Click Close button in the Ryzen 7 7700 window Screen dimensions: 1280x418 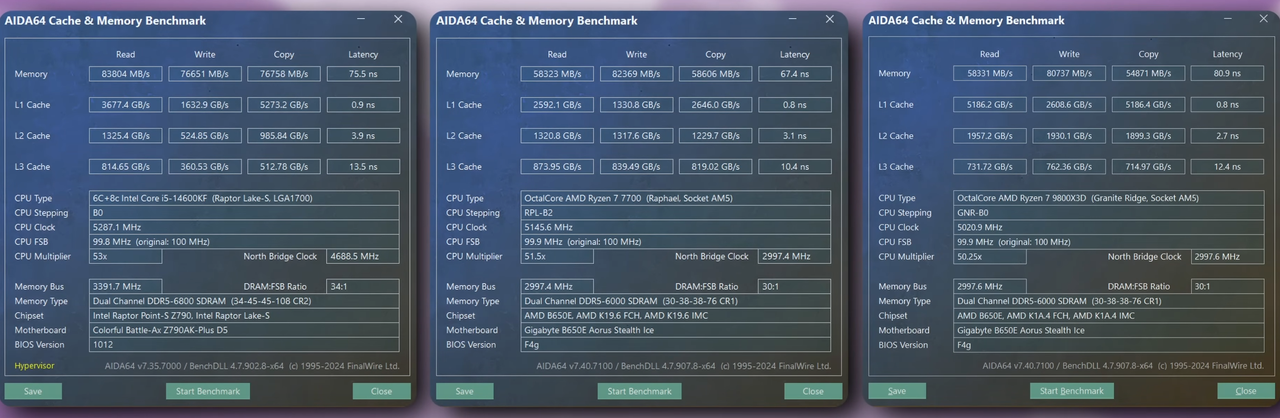coord(814,391)
